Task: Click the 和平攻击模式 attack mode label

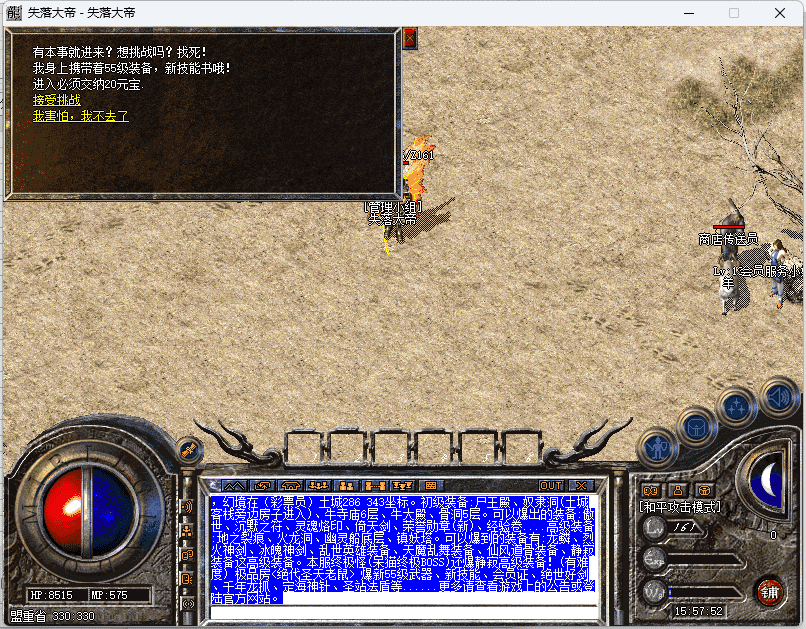Action: point(680,507)
